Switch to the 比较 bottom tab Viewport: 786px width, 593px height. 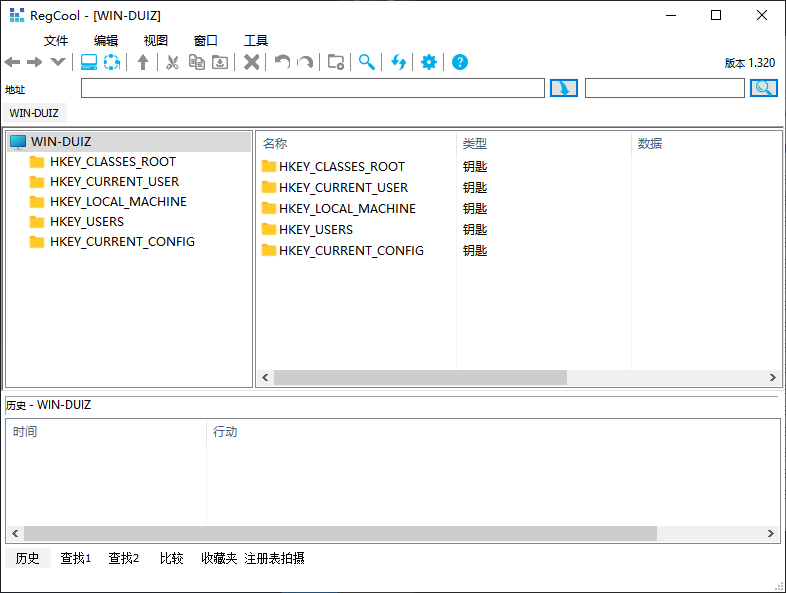171,558
